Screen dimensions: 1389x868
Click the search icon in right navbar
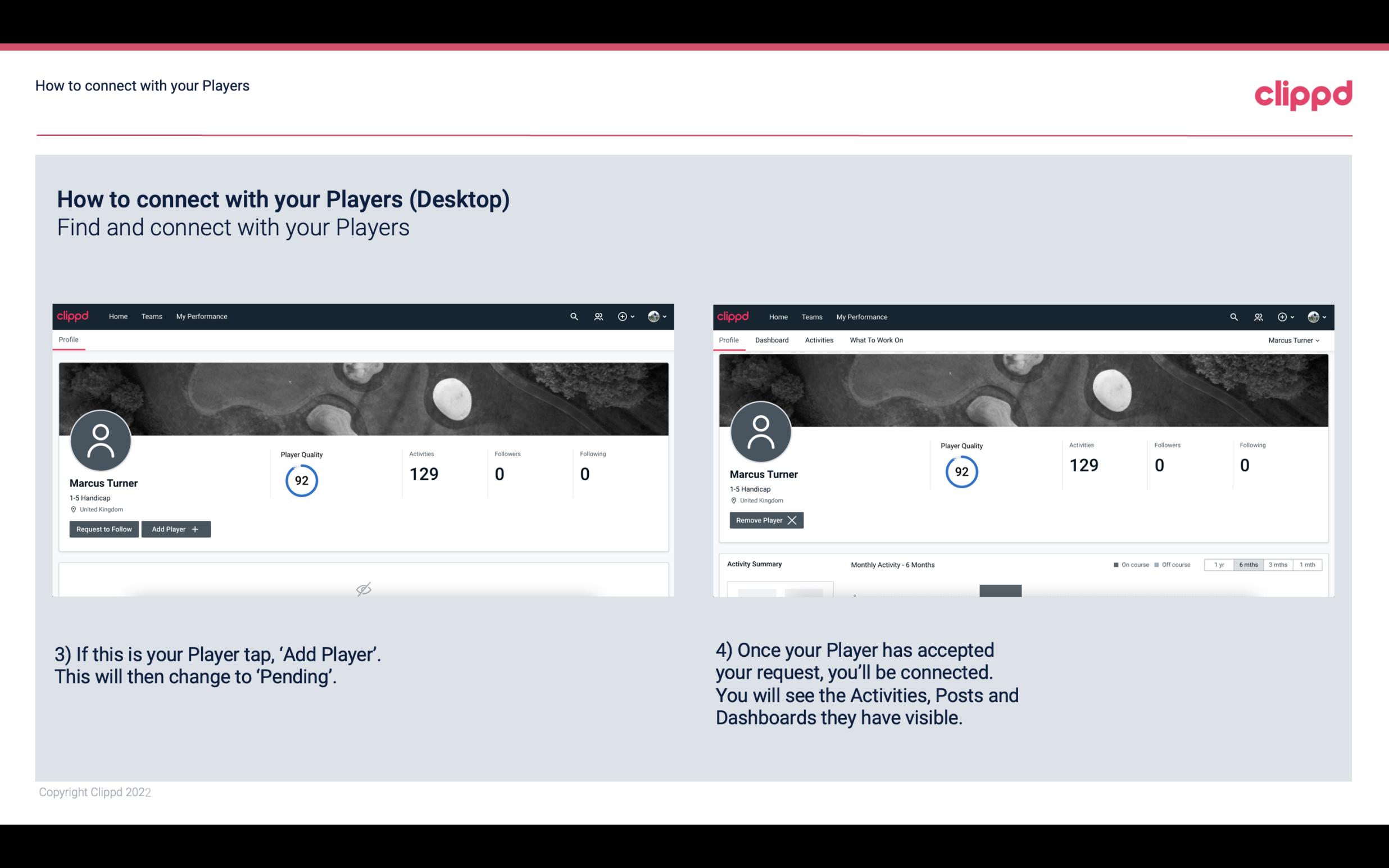(x=1233, y=317)
